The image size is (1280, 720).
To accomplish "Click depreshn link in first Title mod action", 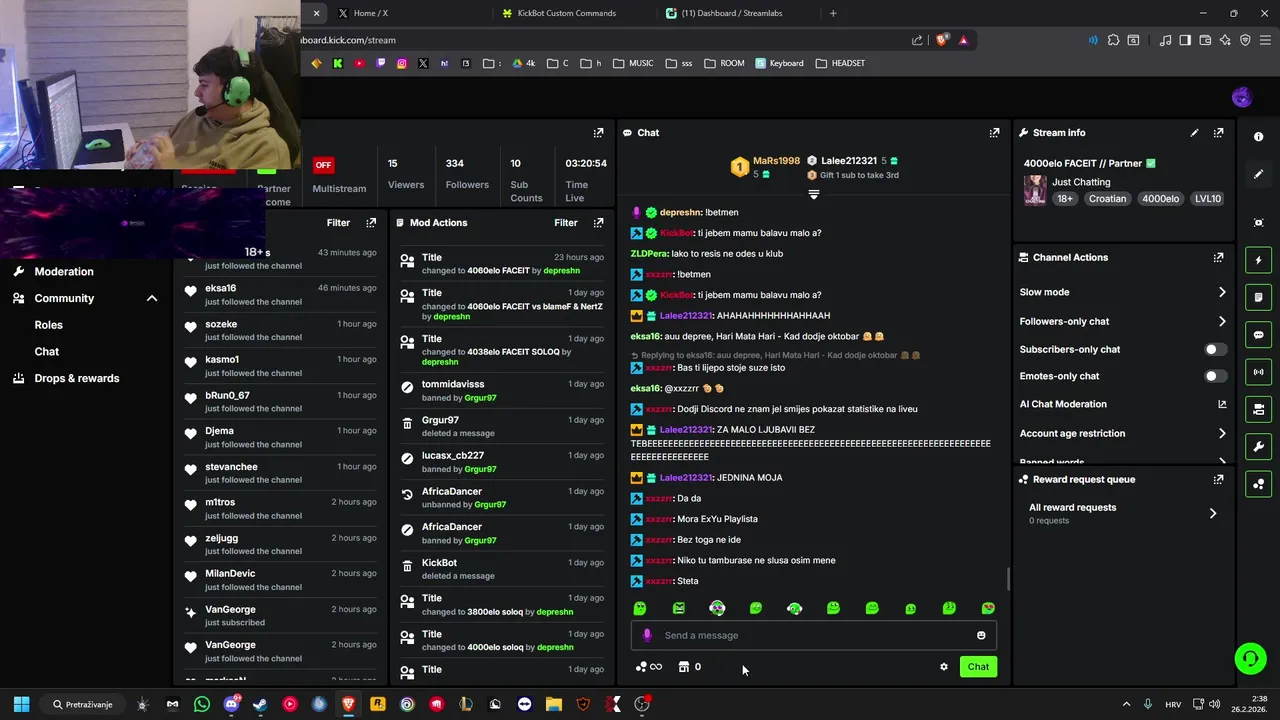I will coord(561,270).
